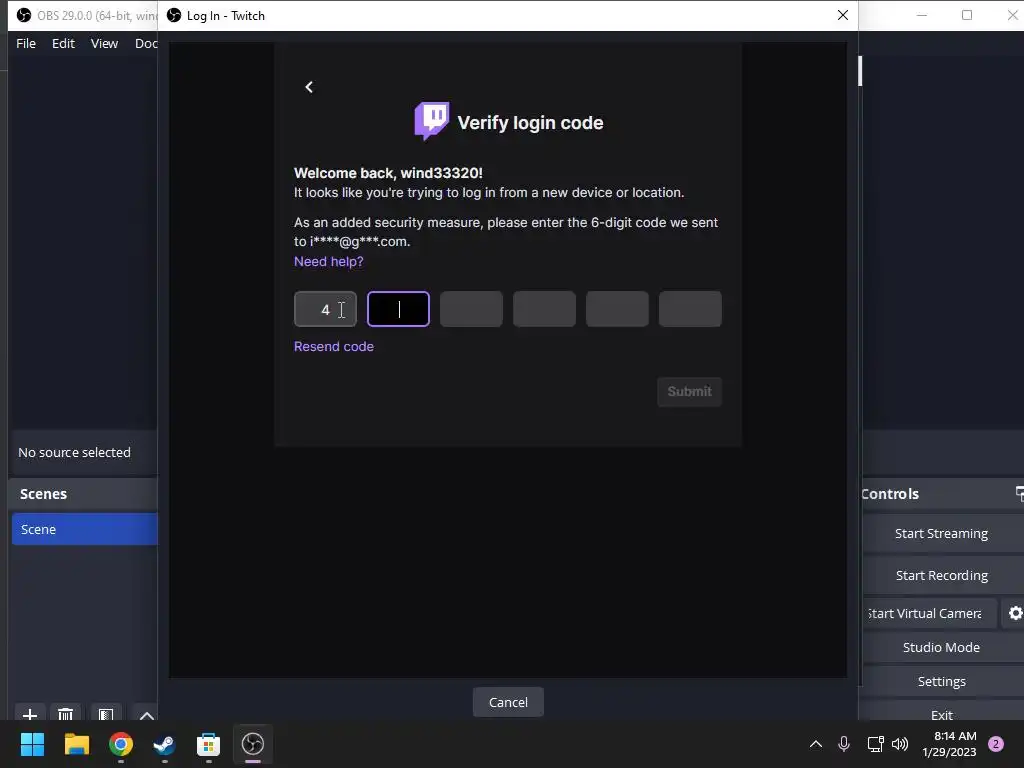
Task: Click 'No source selected' label
Action: (74, 452)
